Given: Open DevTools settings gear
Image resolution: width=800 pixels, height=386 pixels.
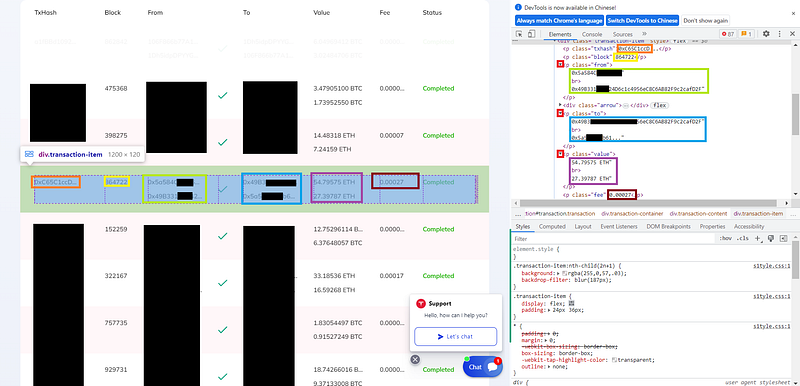Looking at the screenshot, I should click(x=766, y=34).
